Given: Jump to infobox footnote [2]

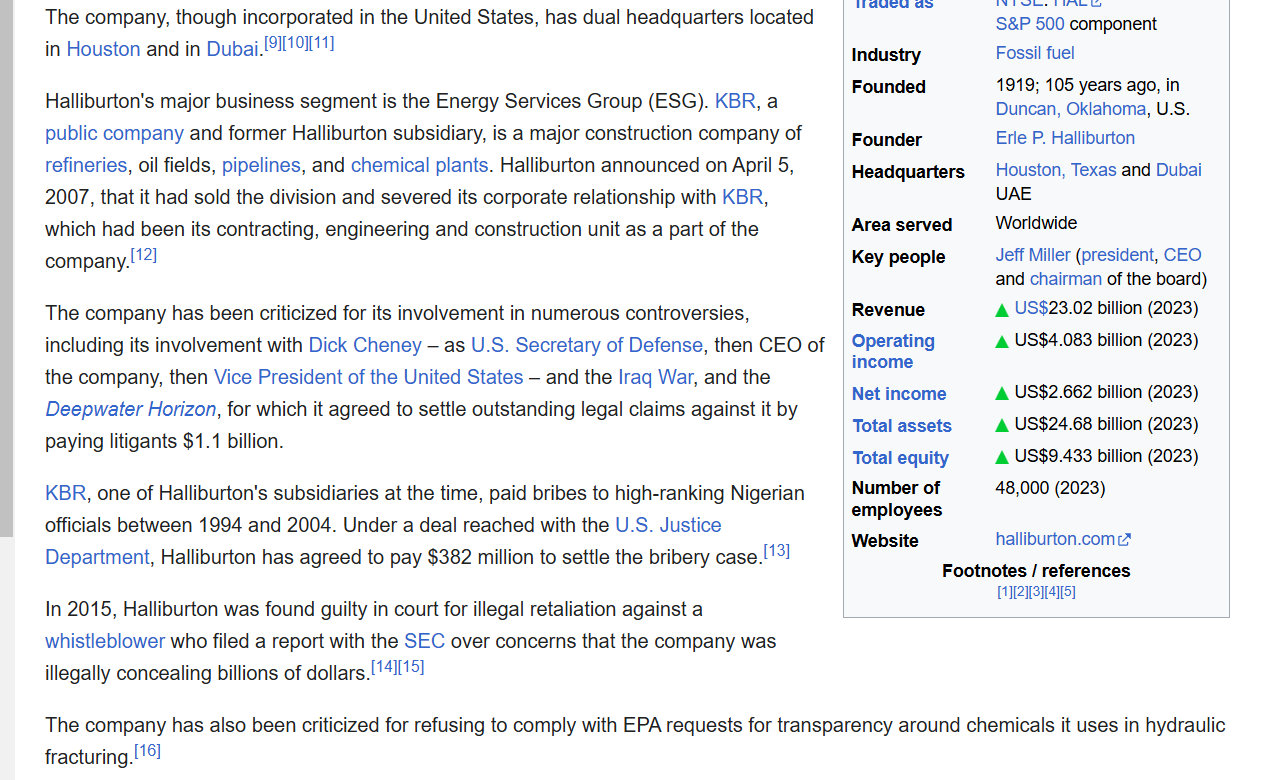Looking at the screenshot, I should click(1021, 592).
